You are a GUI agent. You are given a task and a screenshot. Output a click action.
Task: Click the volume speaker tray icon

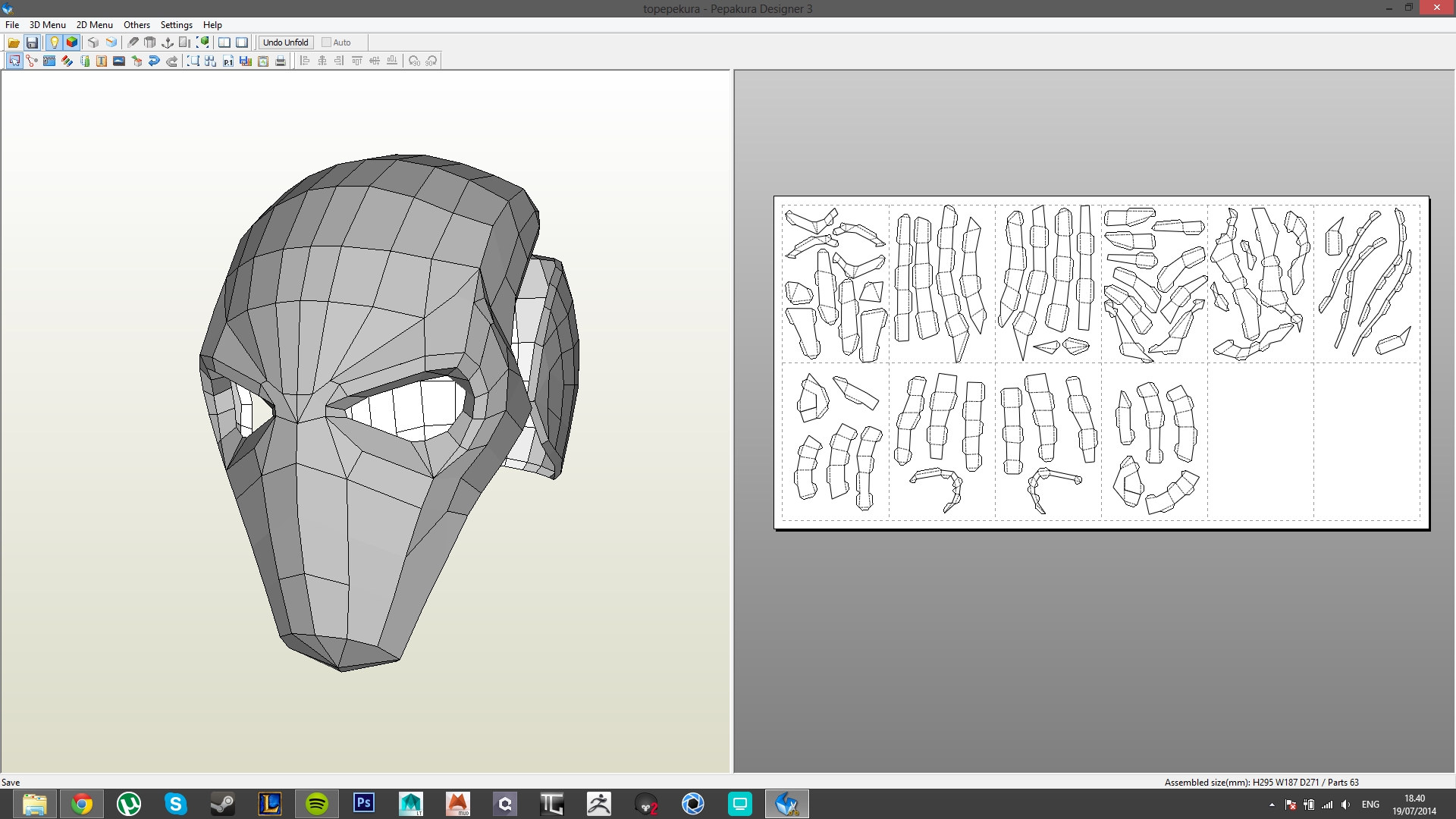(x=1345, y=805)
